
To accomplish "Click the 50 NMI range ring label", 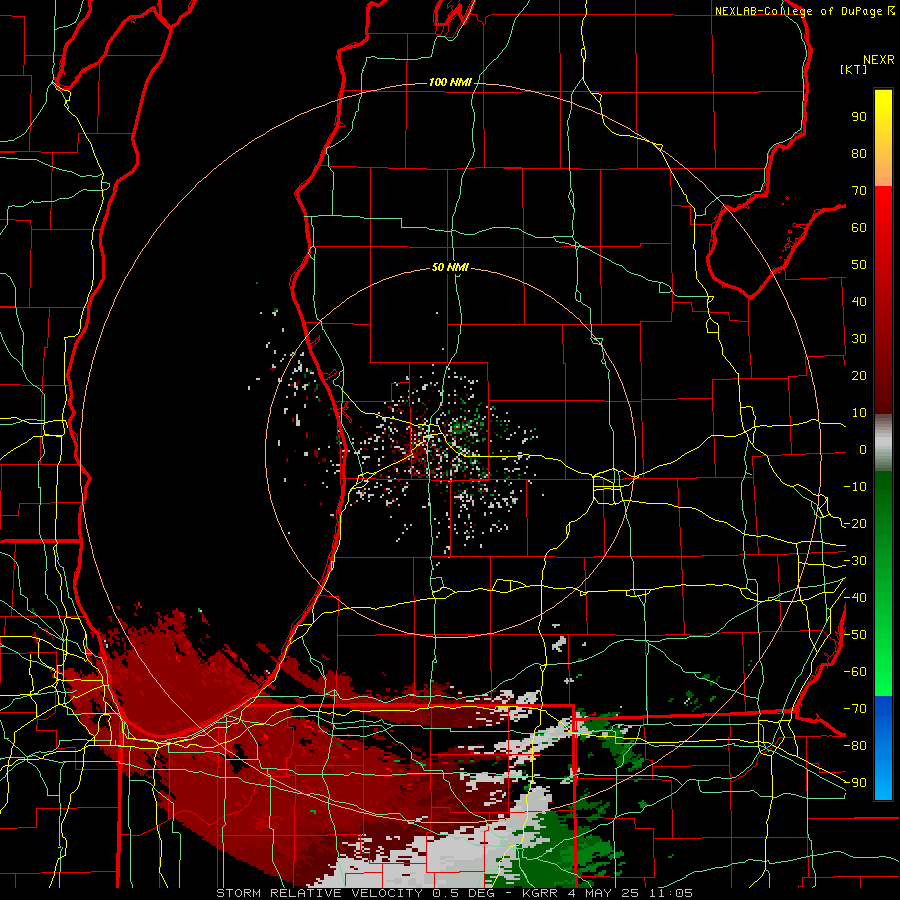I will [450, 267].
